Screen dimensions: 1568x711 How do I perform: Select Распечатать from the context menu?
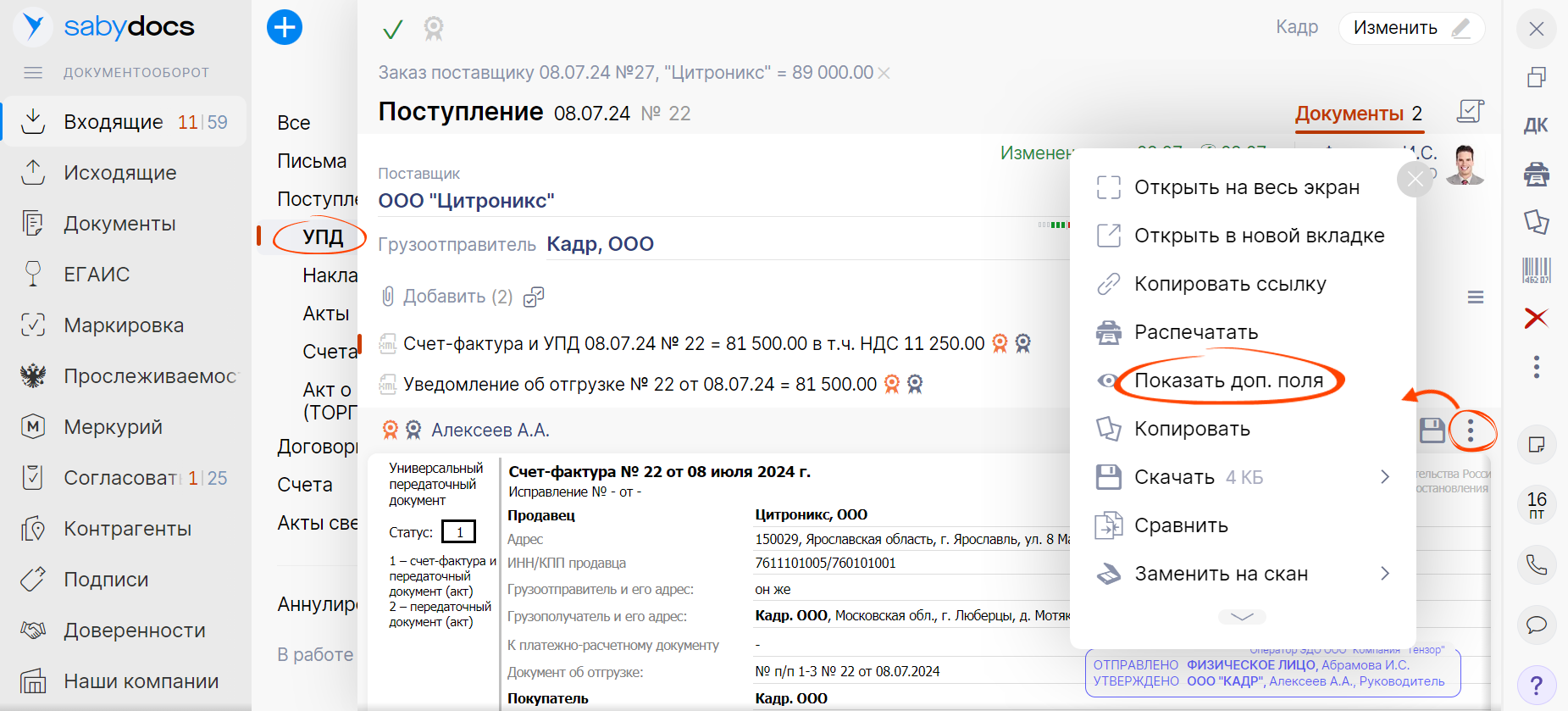coord(1195,332)
